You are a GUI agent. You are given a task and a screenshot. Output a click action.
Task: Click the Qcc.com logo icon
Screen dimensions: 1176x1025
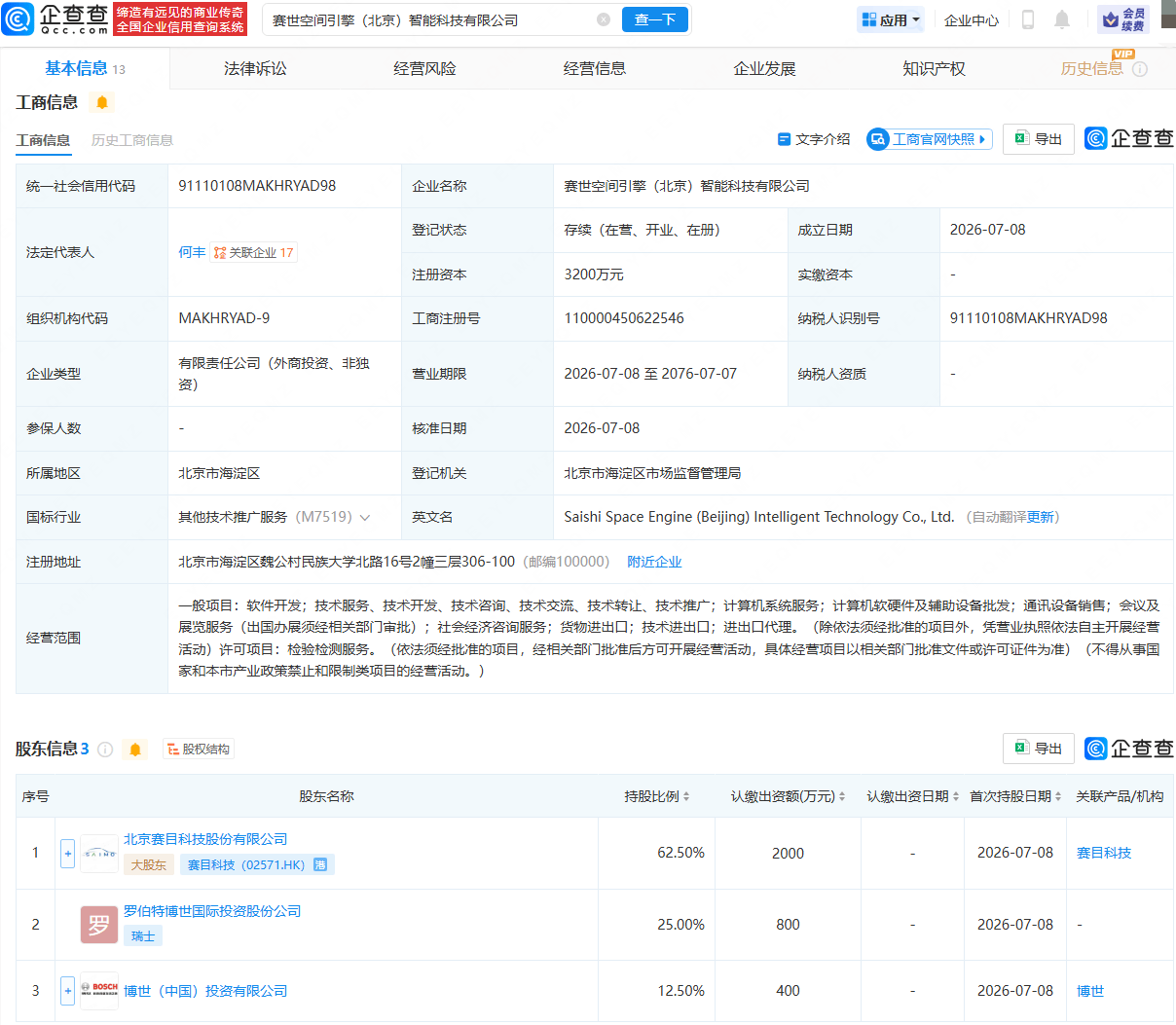[x=18, y=18]
